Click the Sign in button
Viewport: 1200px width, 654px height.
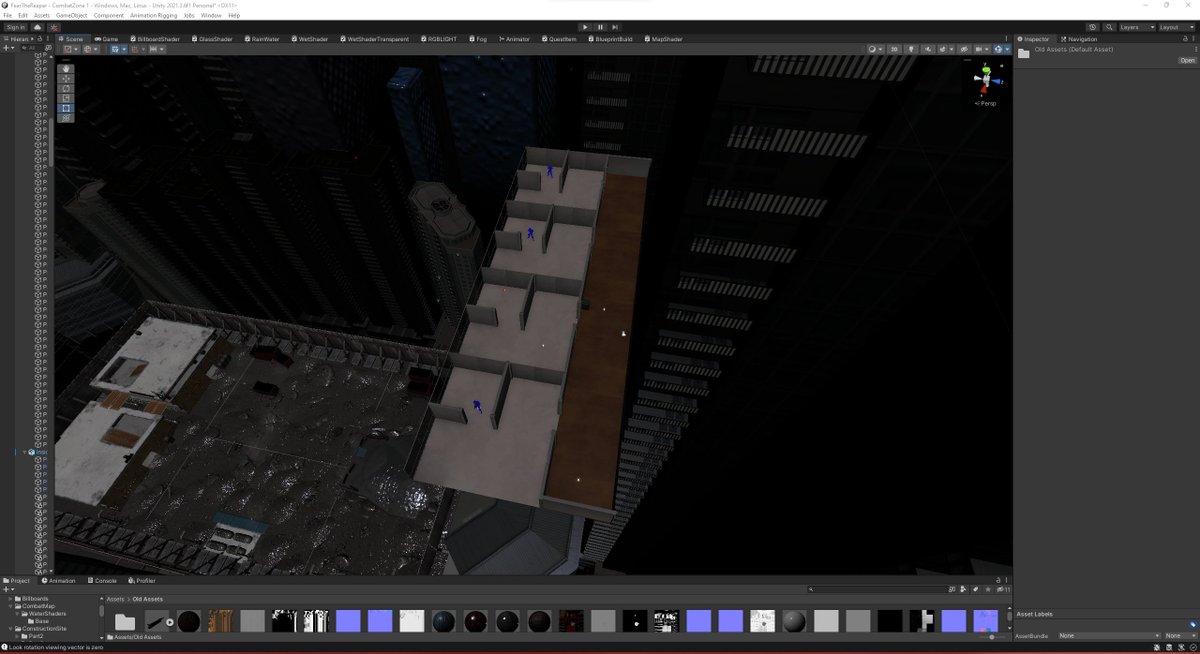(x=13, y=27)
